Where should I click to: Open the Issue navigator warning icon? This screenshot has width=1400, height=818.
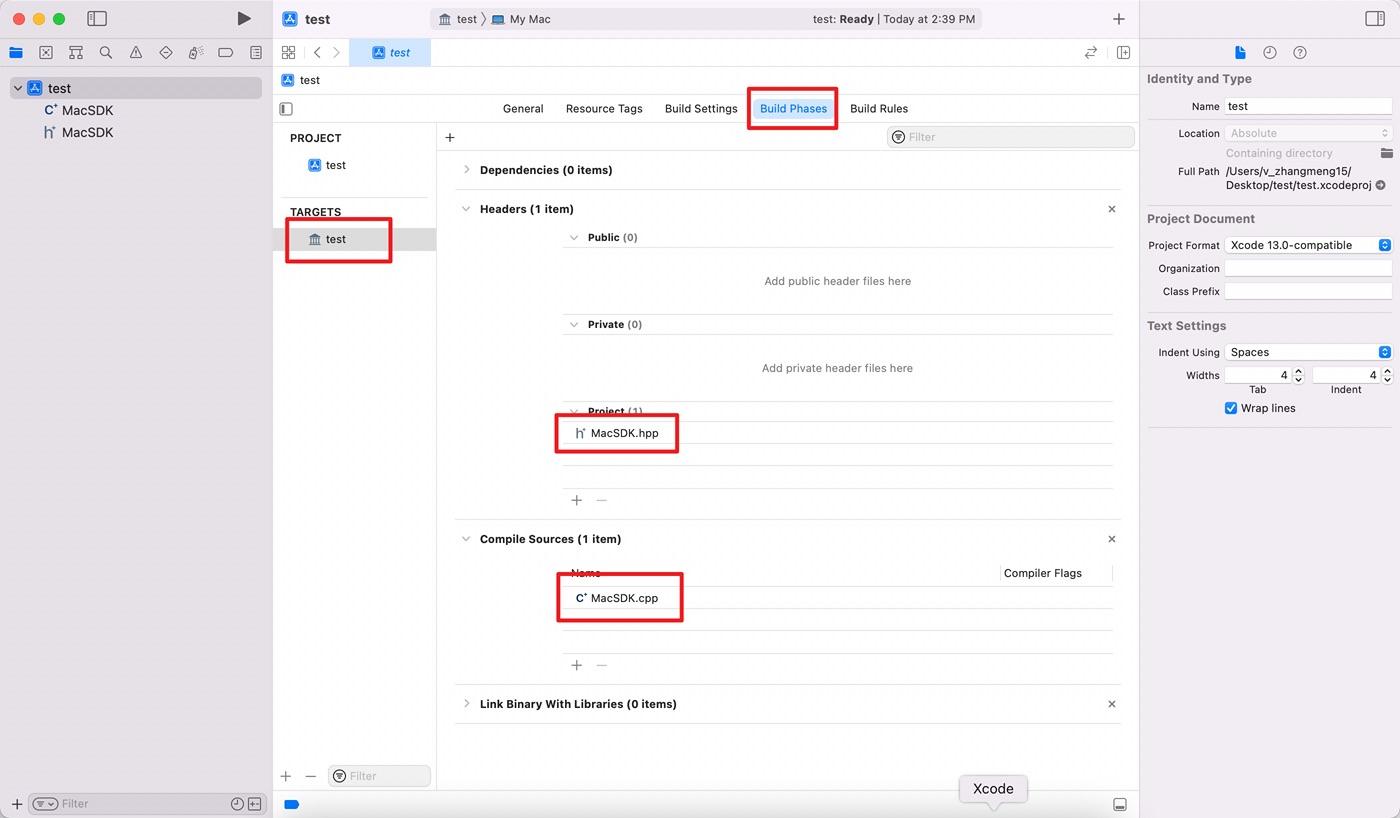click(x=136, y=53)
